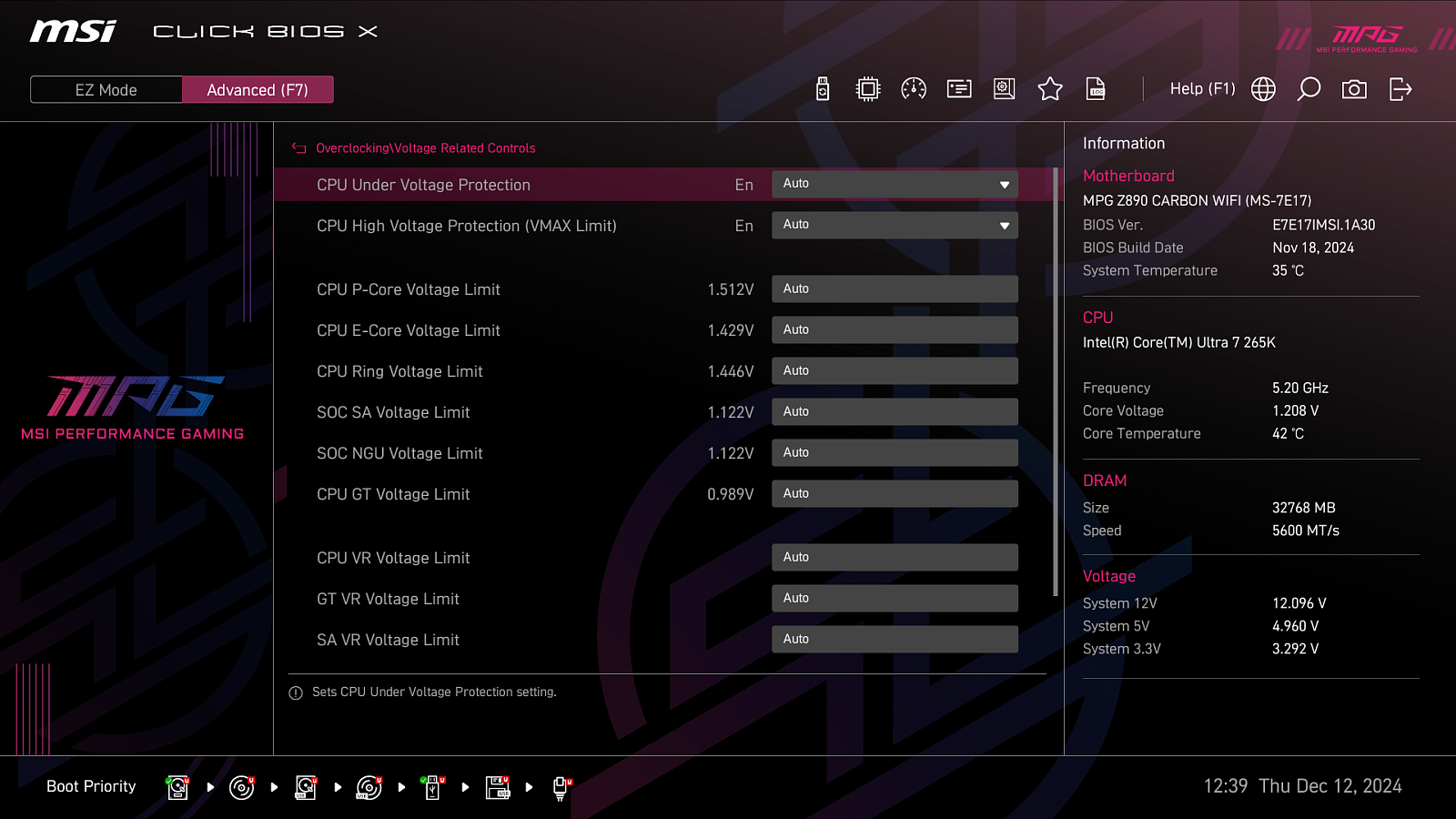
Task: Click CPU GT Voltage Limit input field
Action: (x=895, y=493)
